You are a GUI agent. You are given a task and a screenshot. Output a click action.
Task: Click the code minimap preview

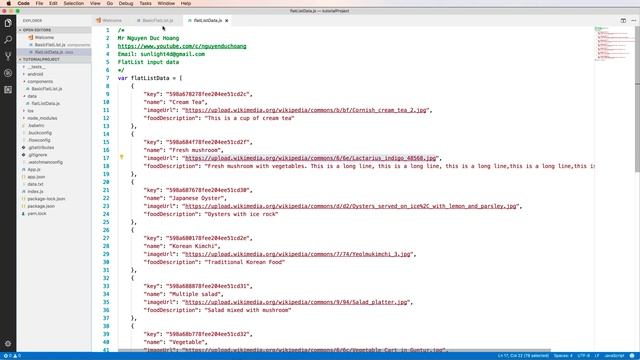coord(614,43)
